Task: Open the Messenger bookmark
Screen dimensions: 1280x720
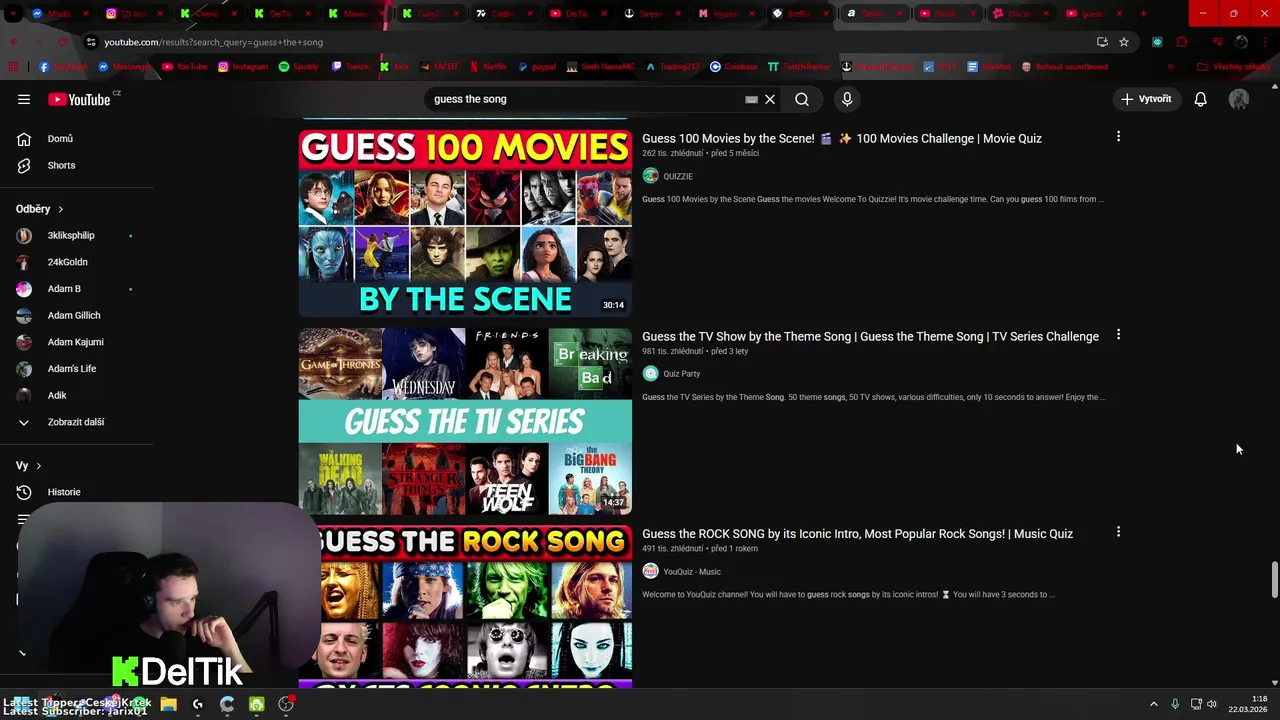Action: (x=124, y=67)
